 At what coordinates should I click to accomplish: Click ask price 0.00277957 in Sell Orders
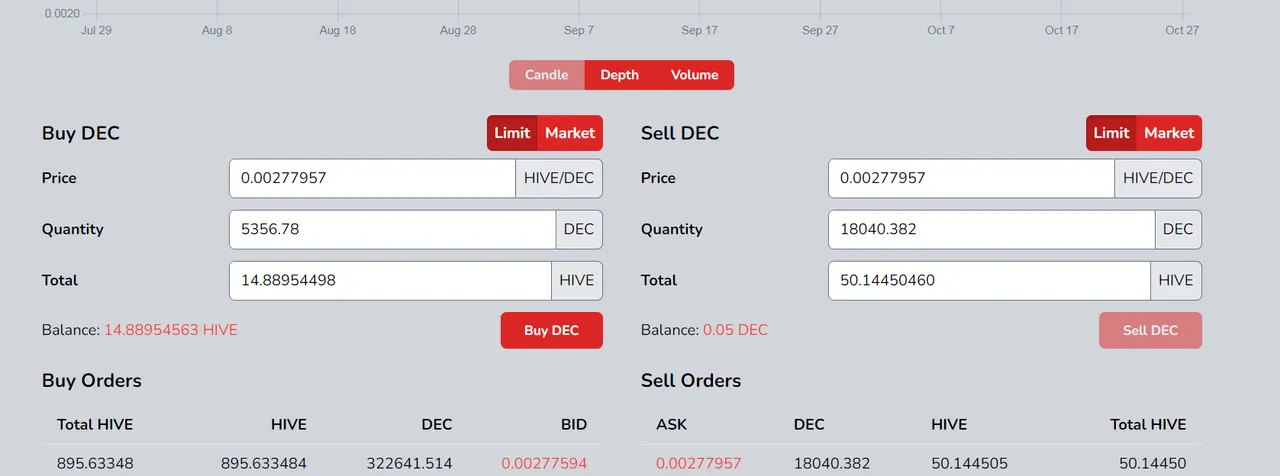point(699,463)
